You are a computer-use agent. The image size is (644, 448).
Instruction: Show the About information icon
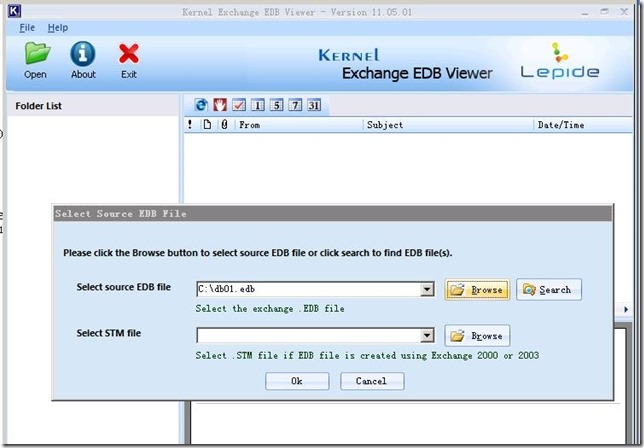pos(83,60)
